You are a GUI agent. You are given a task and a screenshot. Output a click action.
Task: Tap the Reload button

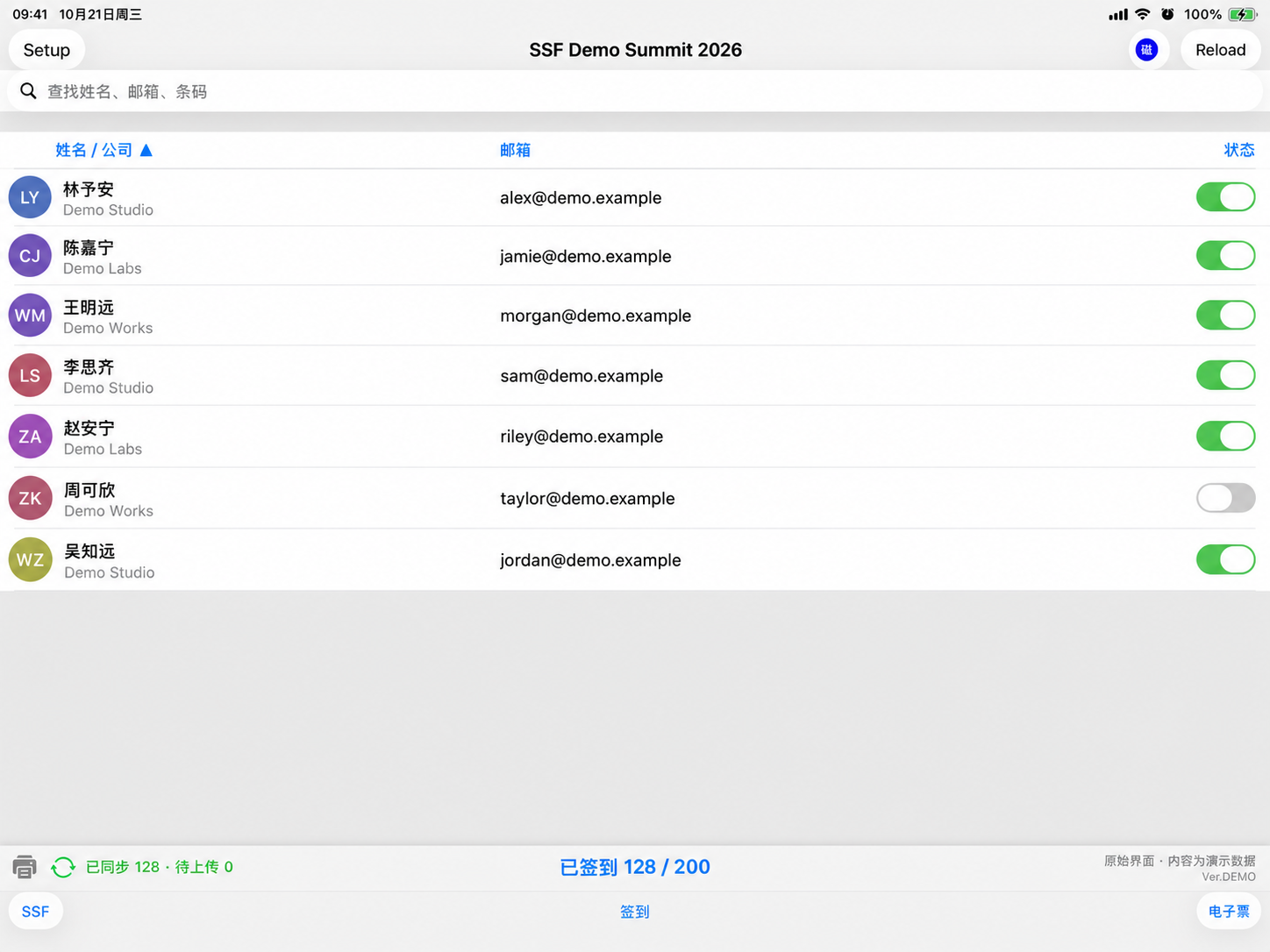[1220, 50]
